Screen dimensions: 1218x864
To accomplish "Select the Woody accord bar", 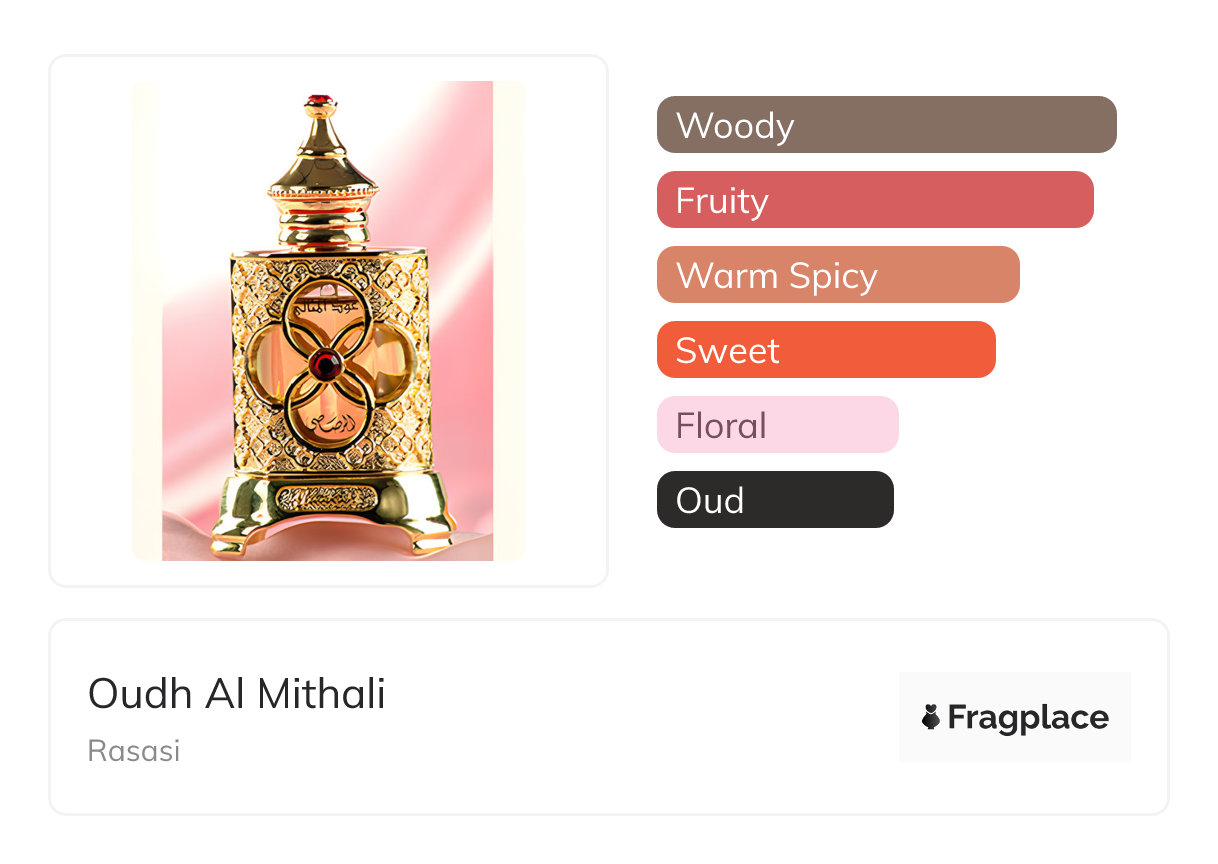I will (886, 125).
